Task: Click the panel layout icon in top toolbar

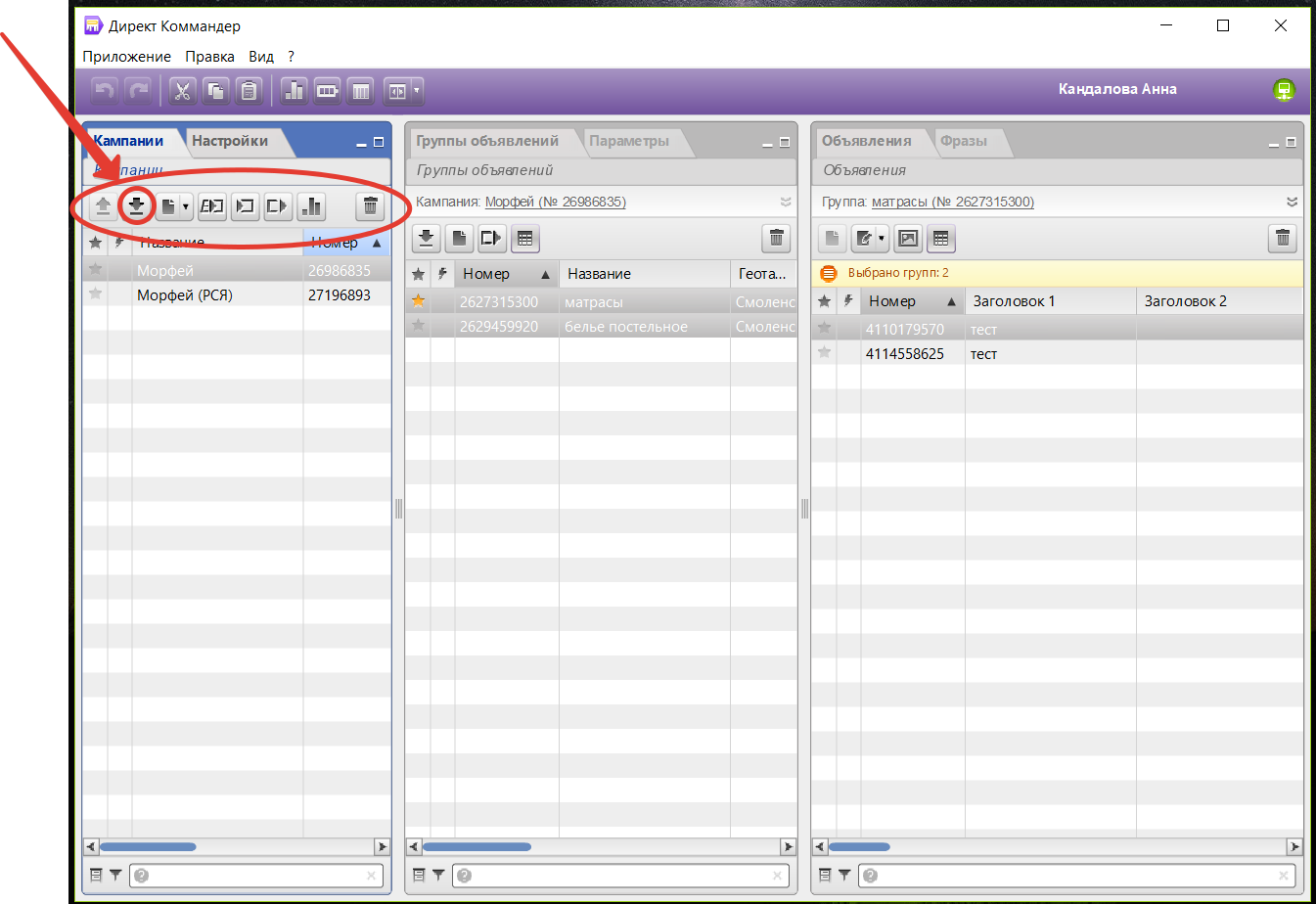Action: tap(397, 91)
